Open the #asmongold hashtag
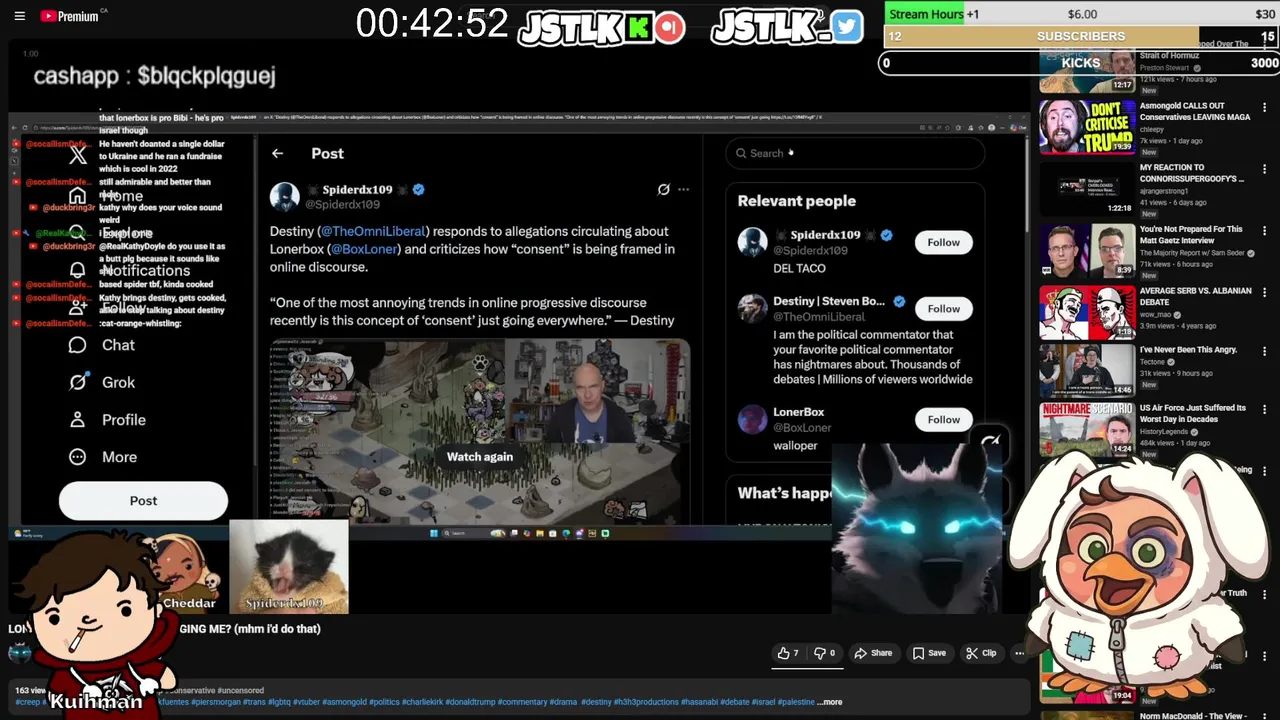1280x720 pixels. tap(343, 702)
